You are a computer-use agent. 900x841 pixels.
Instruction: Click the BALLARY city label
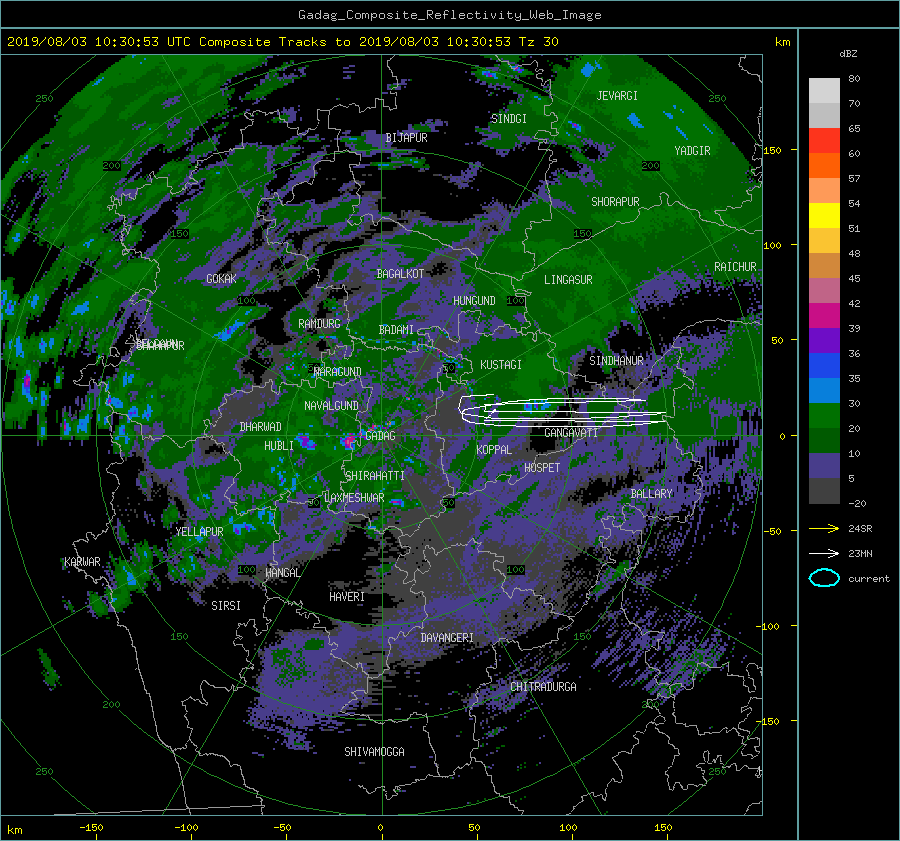[x=651, y=494]
